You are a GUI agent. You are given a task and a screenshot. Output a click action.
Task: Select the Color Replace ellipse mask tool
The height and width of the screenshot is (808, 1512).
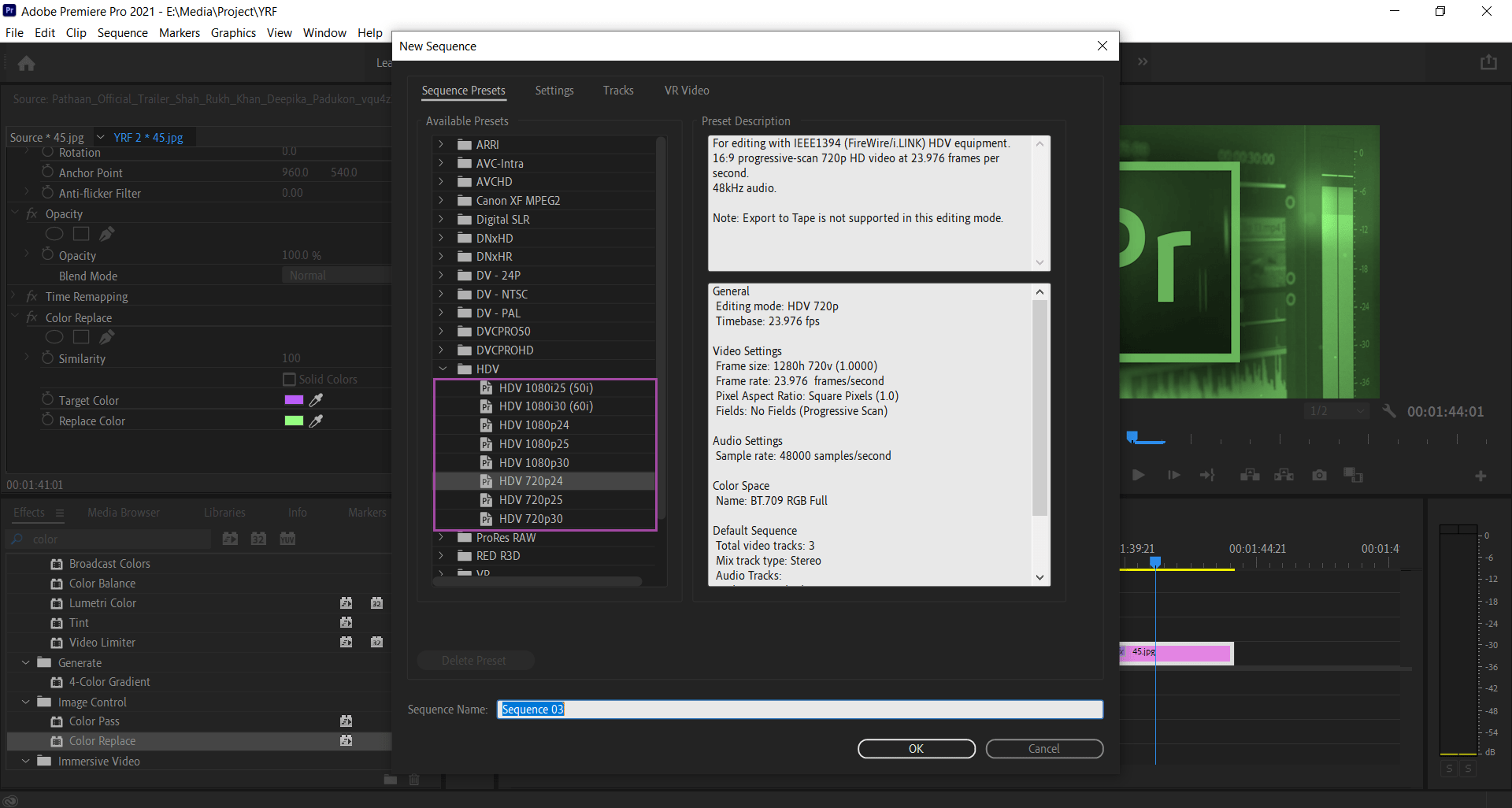pos(54,337)
